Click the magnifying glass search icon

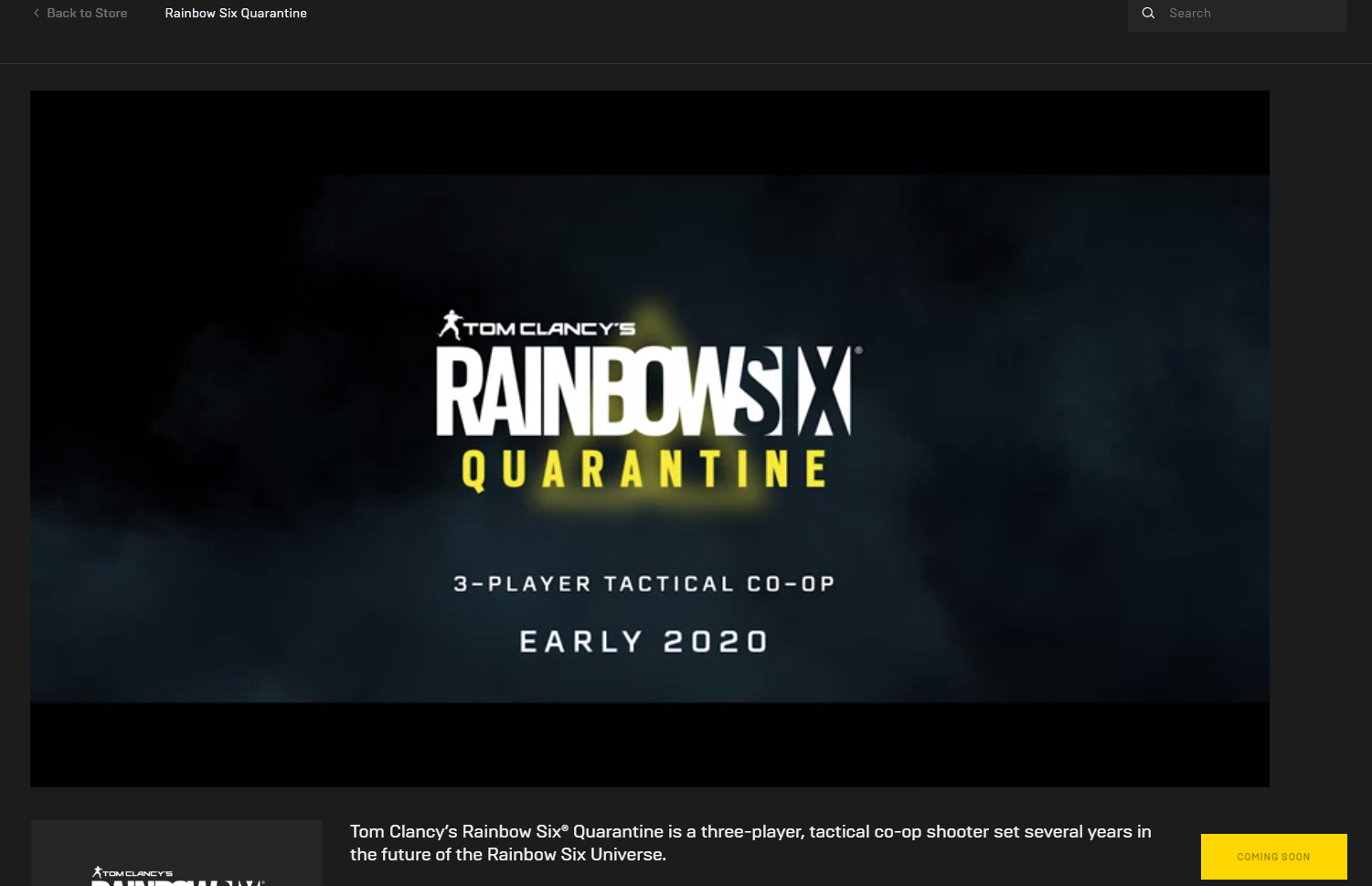tap(1149, 13)
